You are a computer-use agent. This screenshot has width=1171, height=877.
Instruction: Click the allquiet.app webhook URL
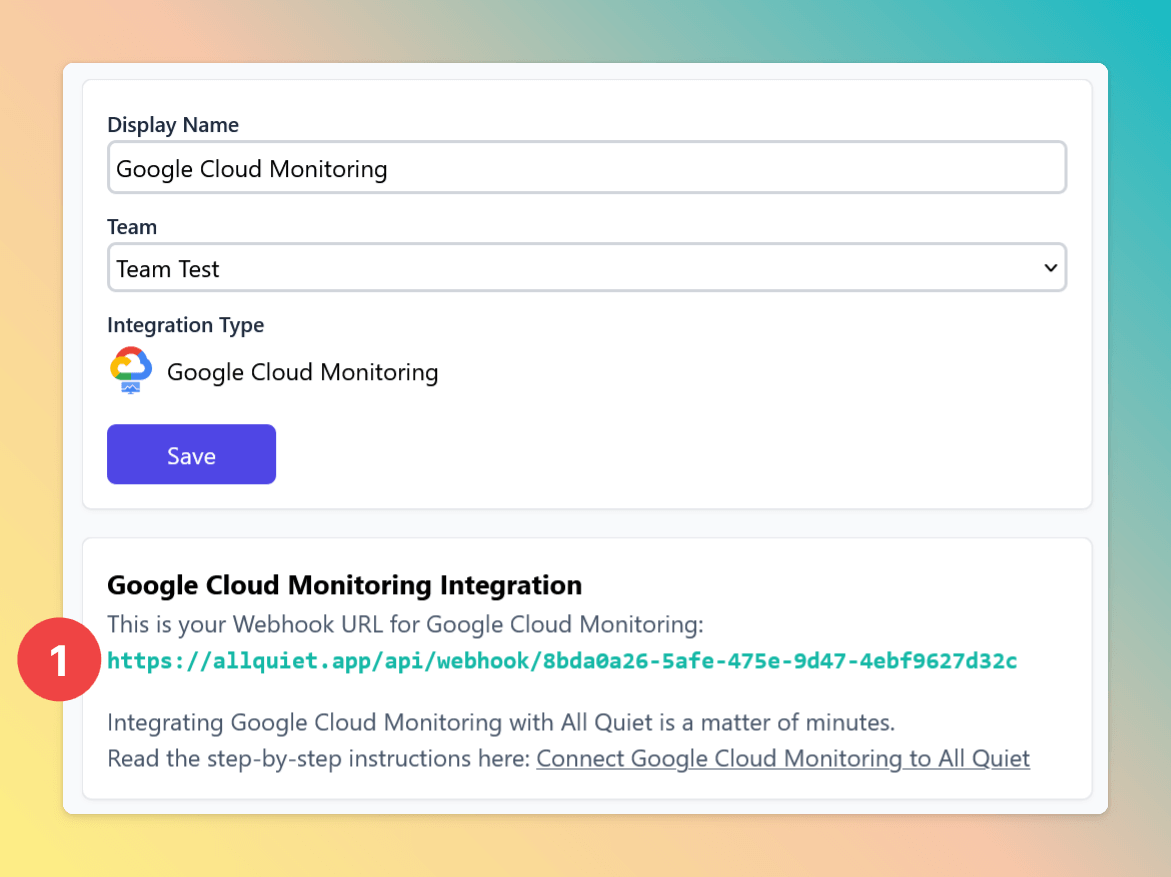pyautogui.click(x=562, y=660)
